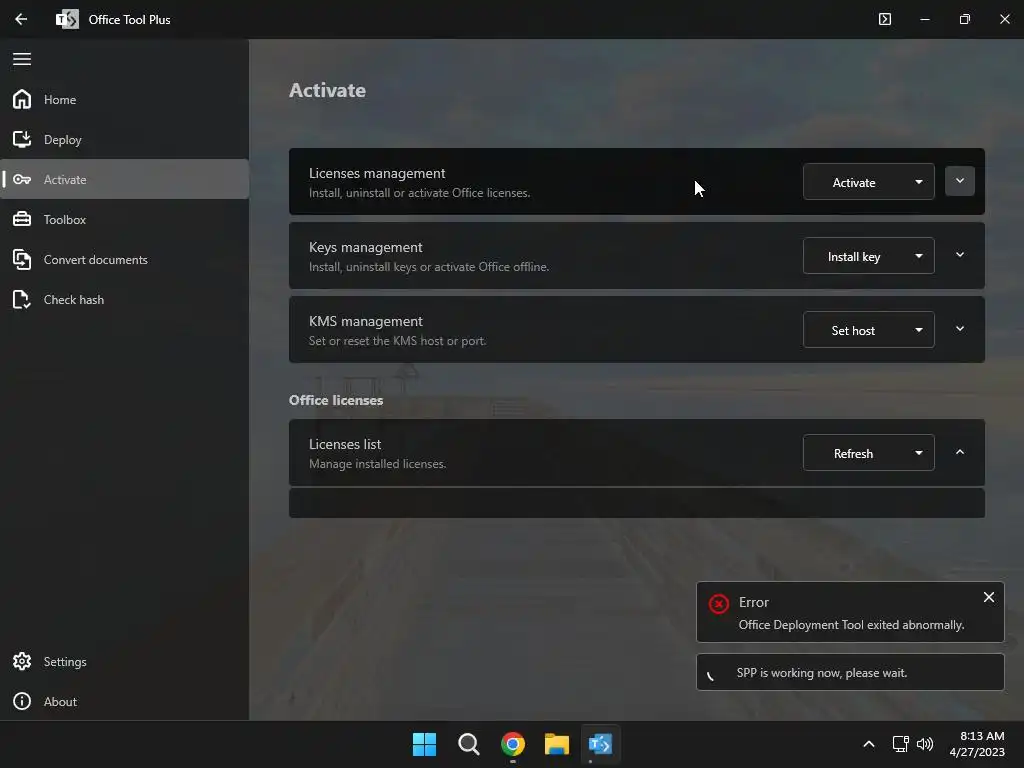Click the Check hash file icon
The image size is (1024, 768).
[22, 299]
